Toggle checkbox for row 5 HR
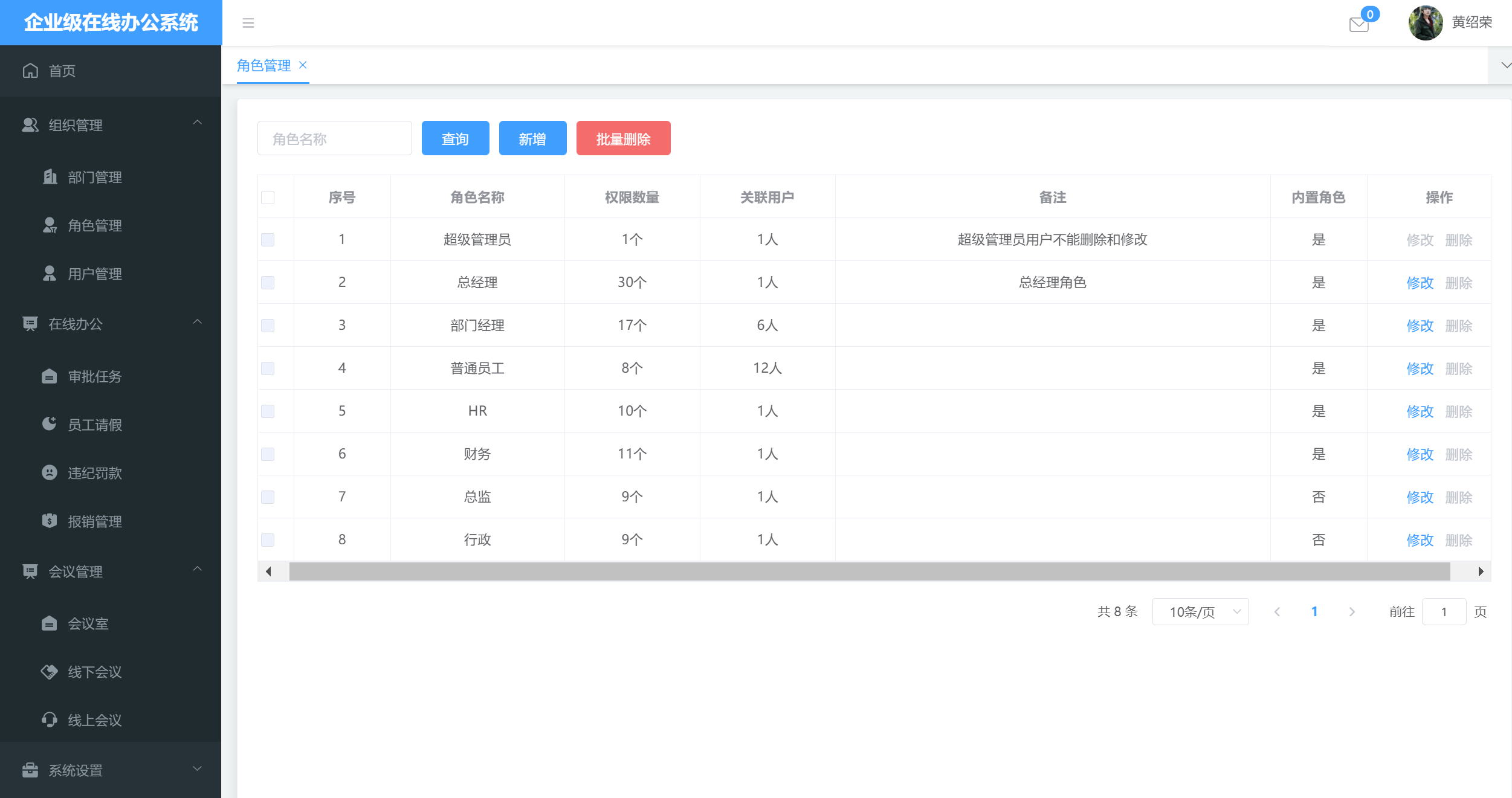 [268, 411]
